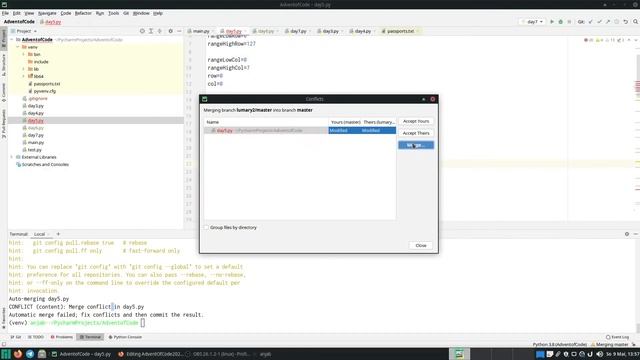Open the Git menu
This screenshot has height=360, width=640.
[x=126, y=13]
